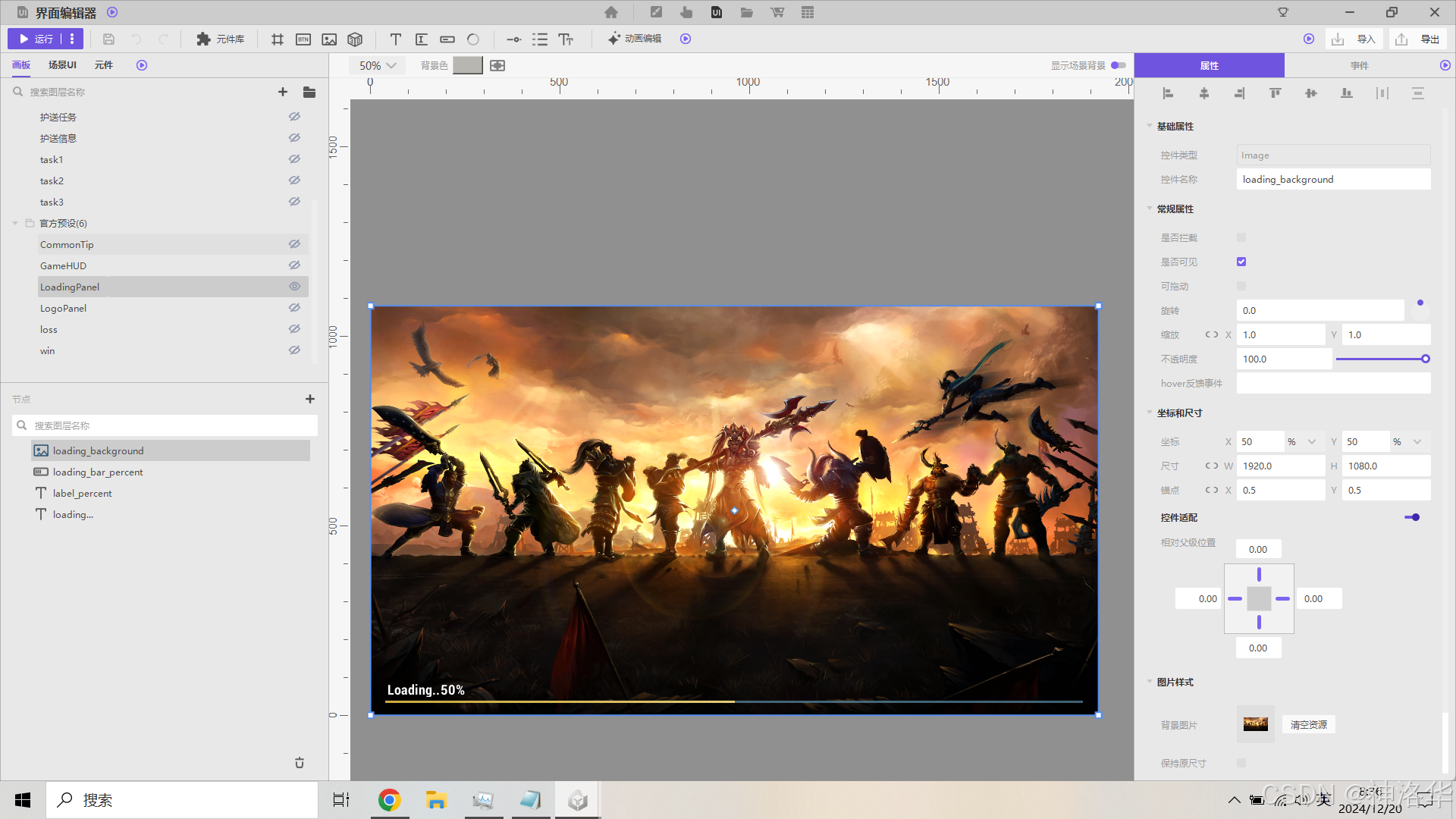The height and width of the screenshot is (819, 1456).
Task: Add a new node with the plus icon
Action: coord(310,399)
